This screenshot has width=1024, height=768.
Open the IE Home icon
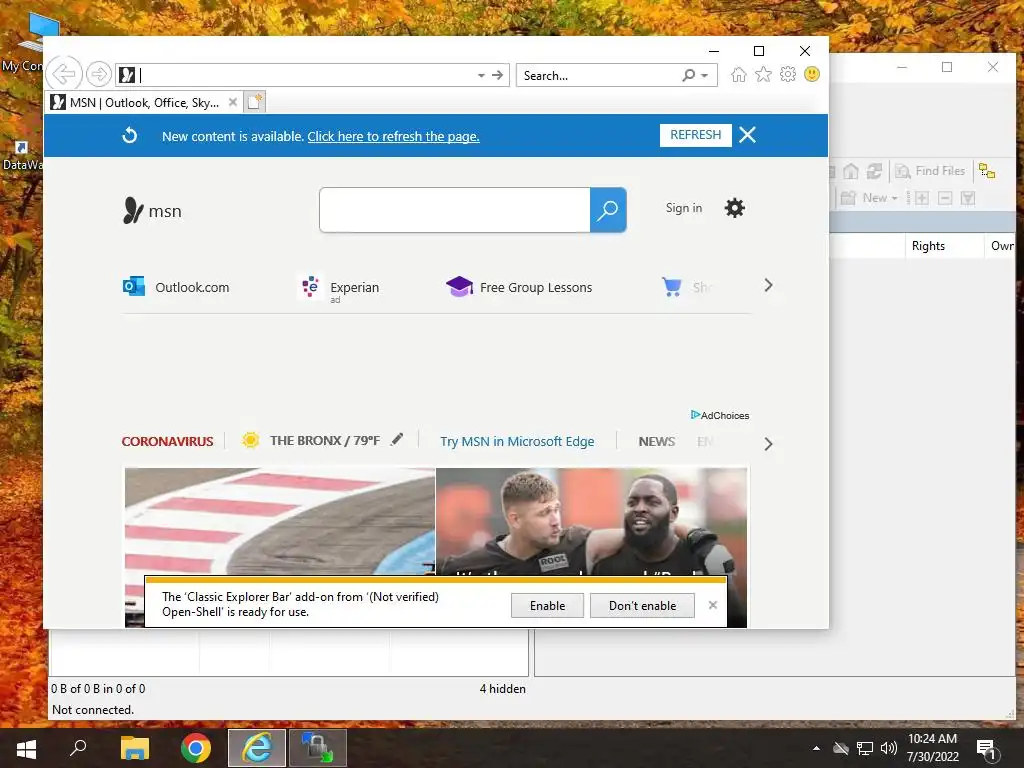point(739,74)
